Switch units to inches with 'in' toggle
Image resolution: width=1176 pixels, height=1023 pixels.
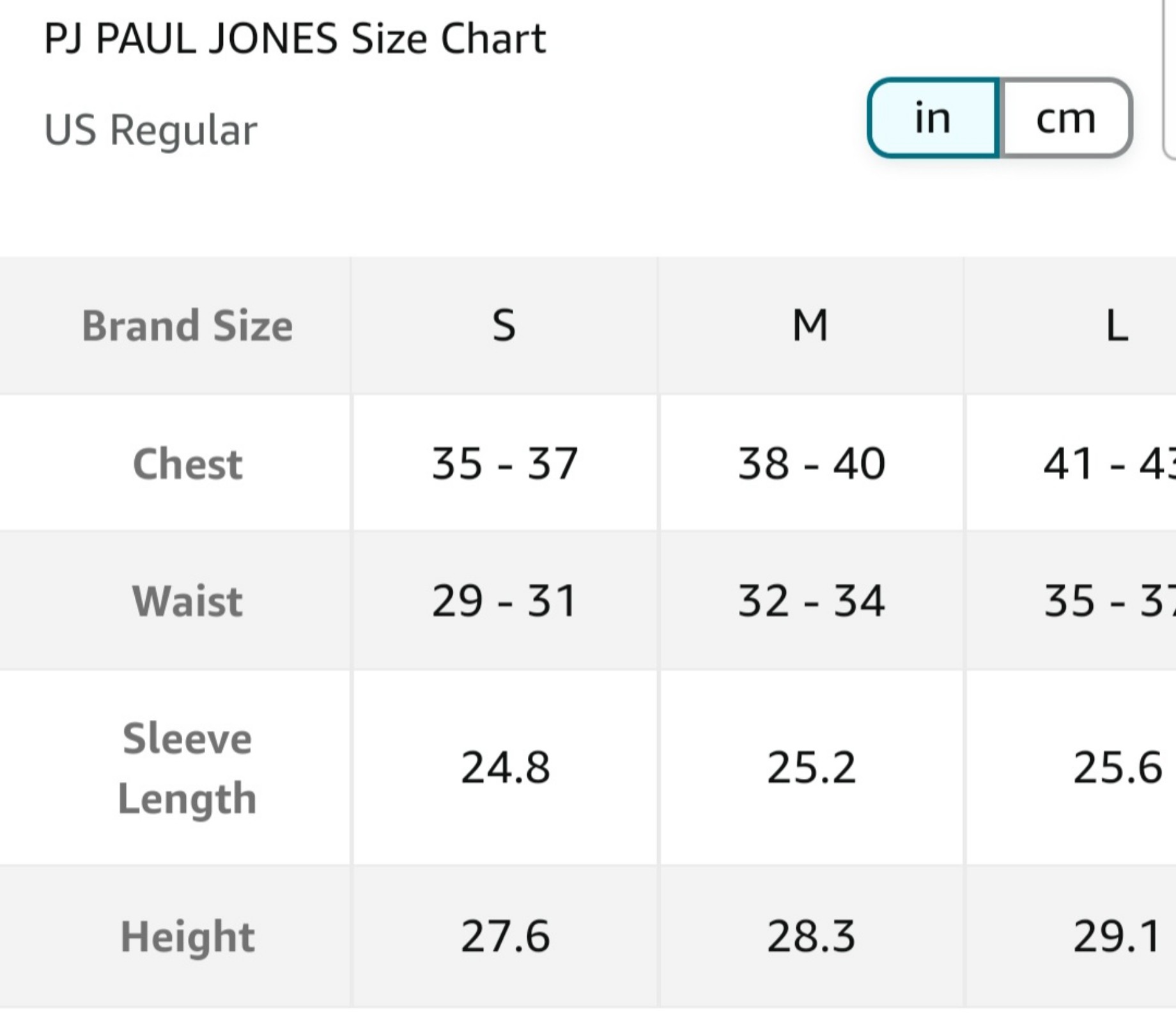click(933, 118)
